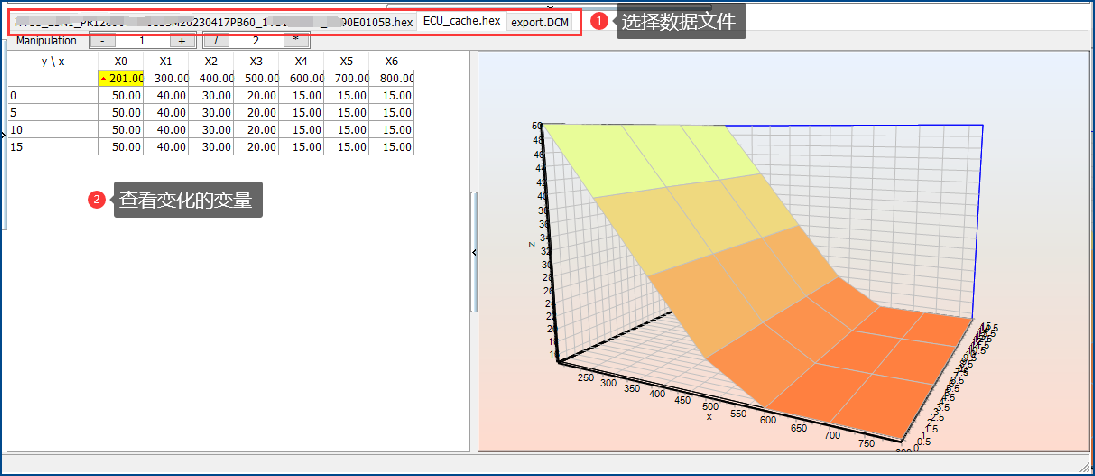Switch to the ECU_cache.hex tab
The width and height of the screenshot is (1095, 476).
click(x=461, y=21)
